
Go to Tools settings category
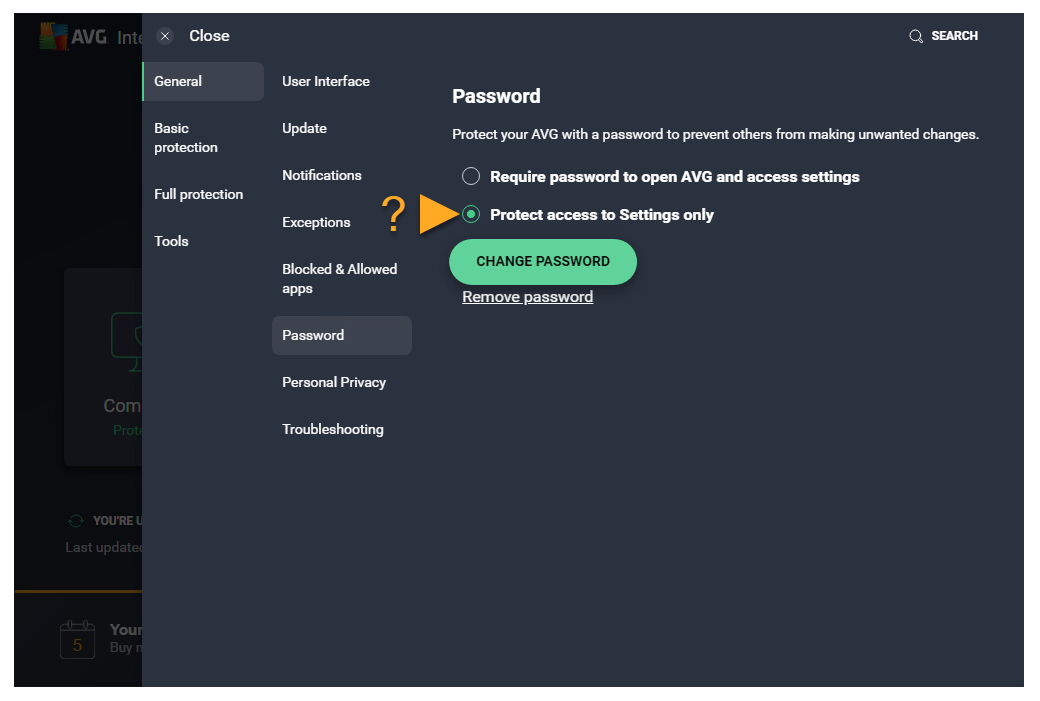coord(172,242)
